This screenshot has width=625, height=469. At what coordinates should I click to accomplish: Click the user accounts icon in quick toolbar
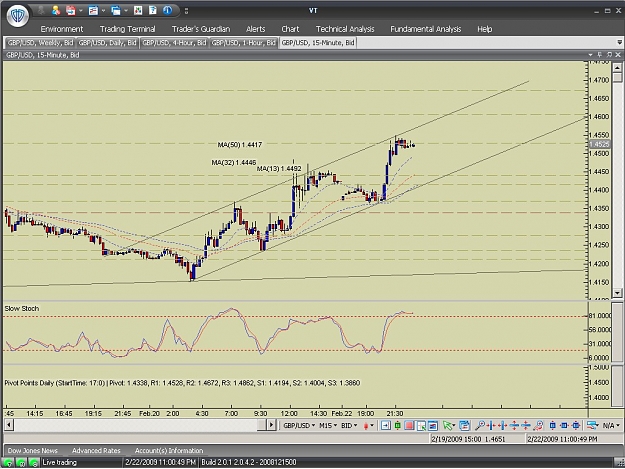tap(56, 10)
